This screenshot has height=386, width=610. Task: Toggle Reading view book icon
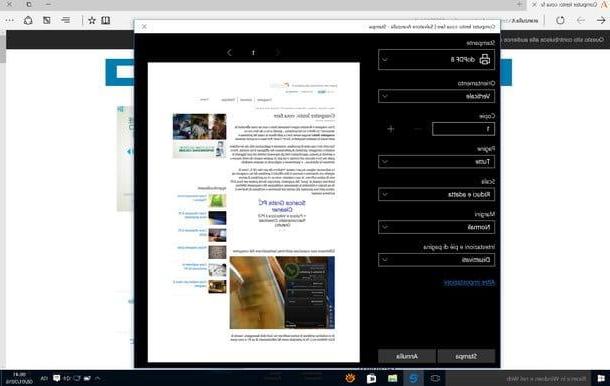pyautogui.click(x=105, y=20)
